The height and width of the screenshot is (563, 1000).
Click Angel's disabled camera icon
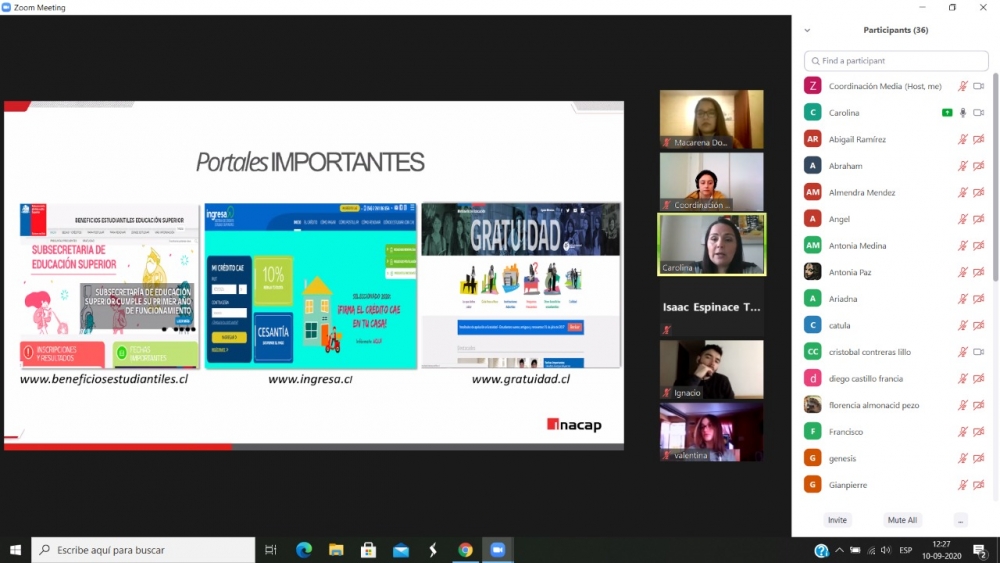[x=979, y=219]
